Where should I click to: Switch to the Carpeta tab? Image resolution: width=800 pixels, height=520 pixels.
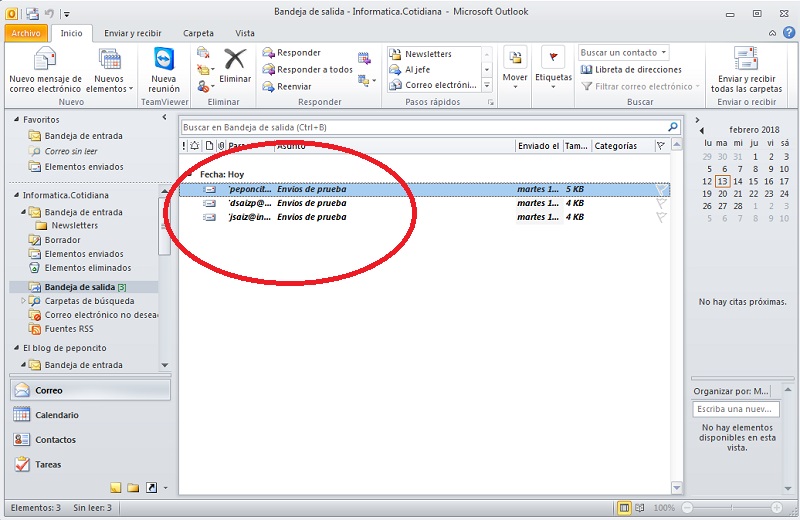click(x=198, y=33)
